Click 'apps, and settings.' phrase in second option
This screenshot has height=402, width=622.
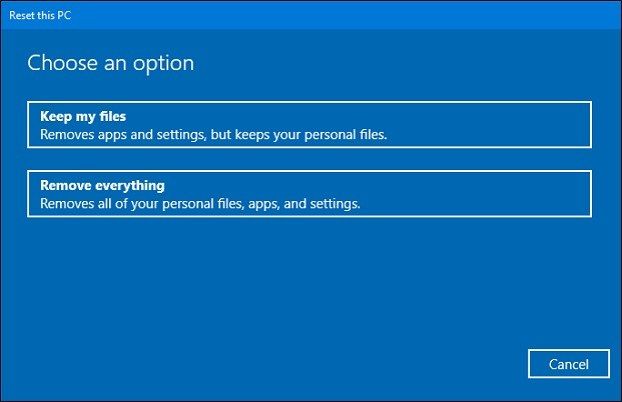point(304,204)
